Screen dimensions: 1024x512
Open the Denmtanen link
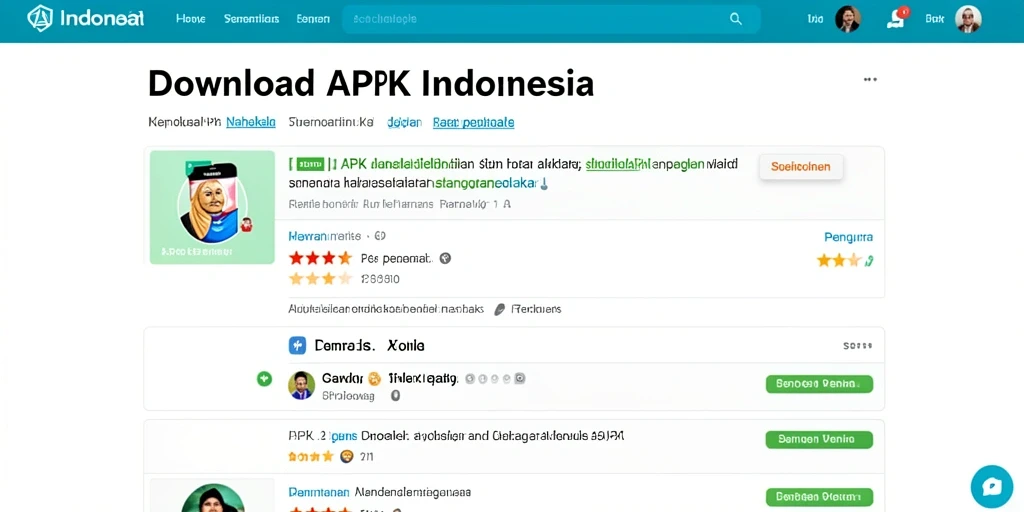click(x=319, y=492)
